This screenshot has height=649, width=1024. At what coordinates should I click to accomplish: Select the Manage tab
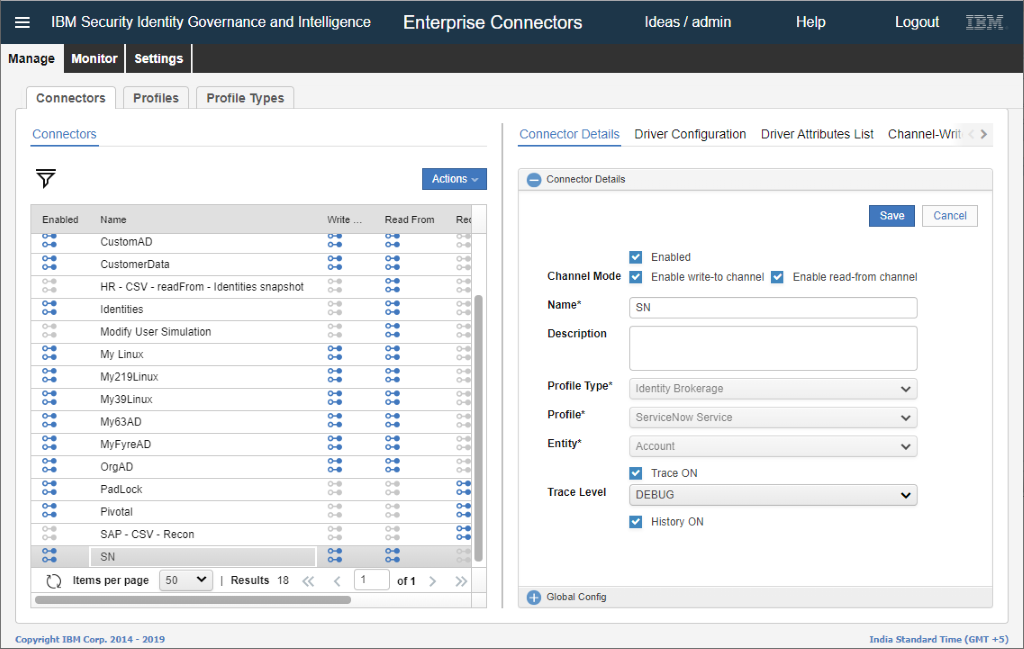pyautogui.click(x=31, y=59)
